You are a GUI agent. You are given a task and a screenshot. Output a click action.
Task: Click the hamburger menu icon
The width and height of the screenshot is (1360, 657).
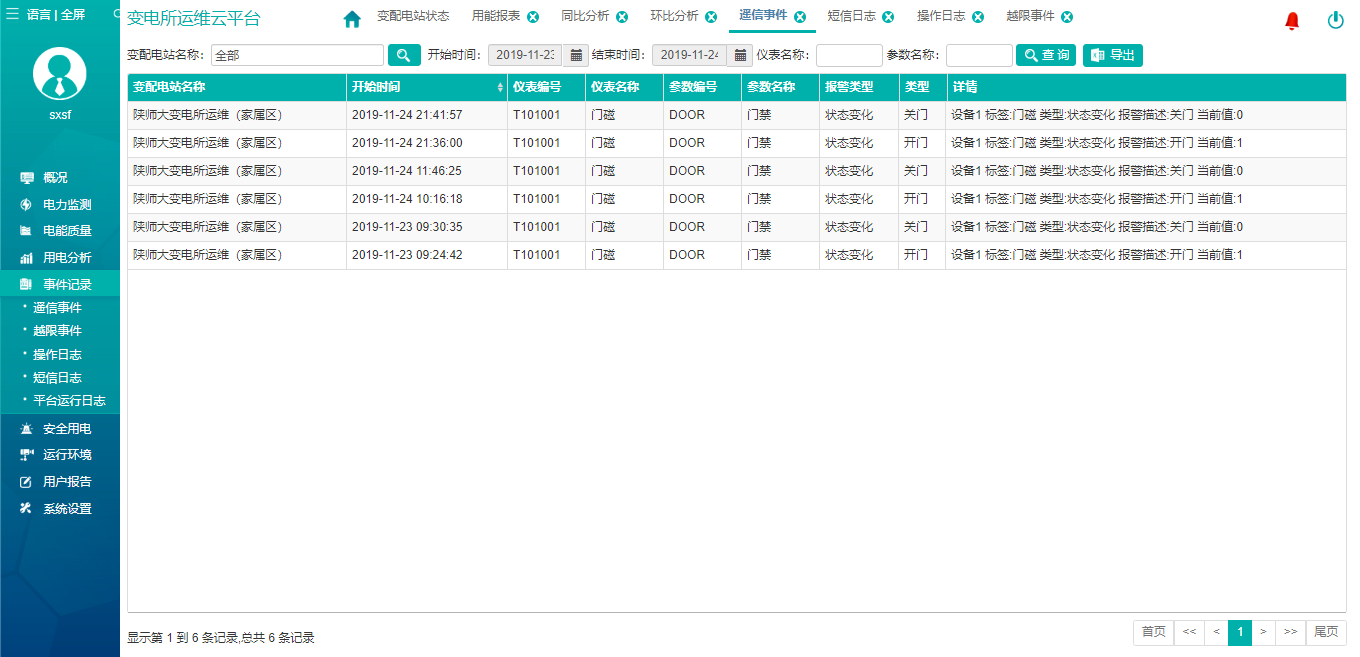coord(13,14)
